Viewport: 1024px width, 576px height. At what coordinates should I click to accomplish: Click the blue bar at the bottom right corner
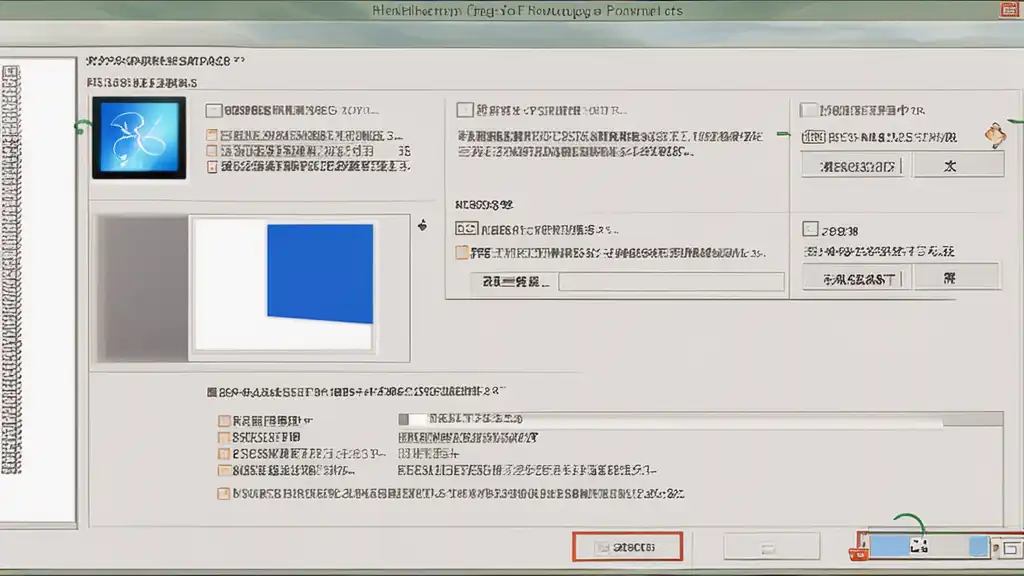[929, 546]
